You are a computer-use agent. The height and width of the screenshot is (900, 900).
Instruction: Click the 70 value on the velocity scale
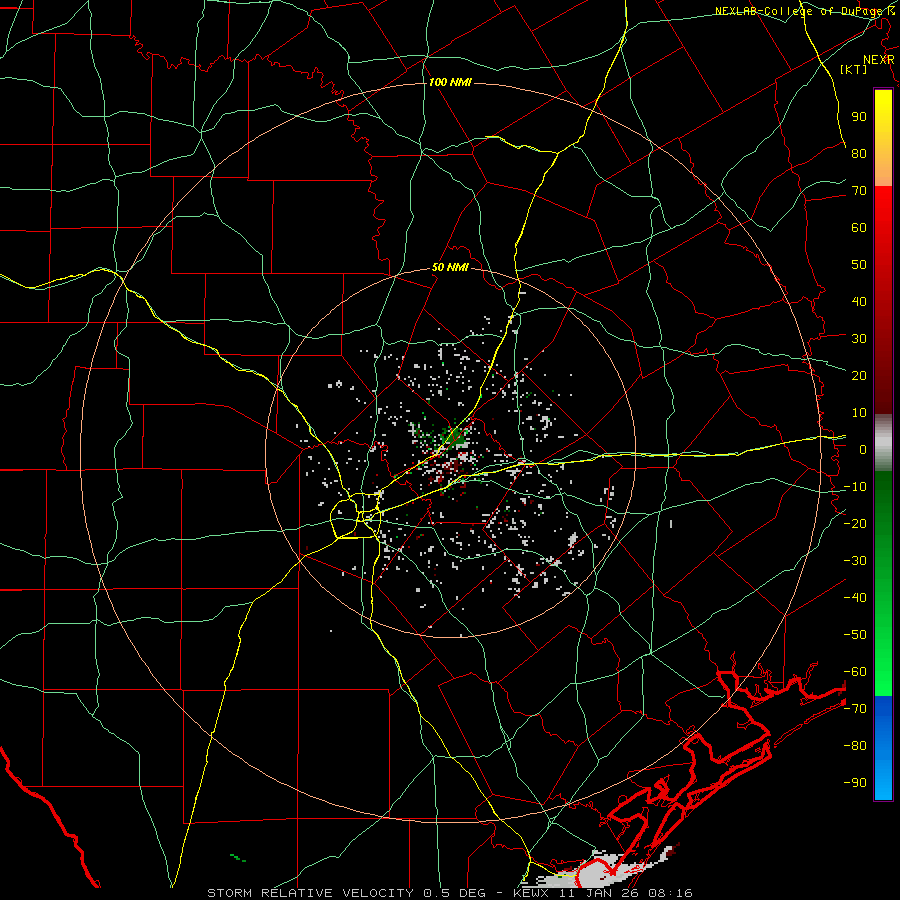click(859, 191)
